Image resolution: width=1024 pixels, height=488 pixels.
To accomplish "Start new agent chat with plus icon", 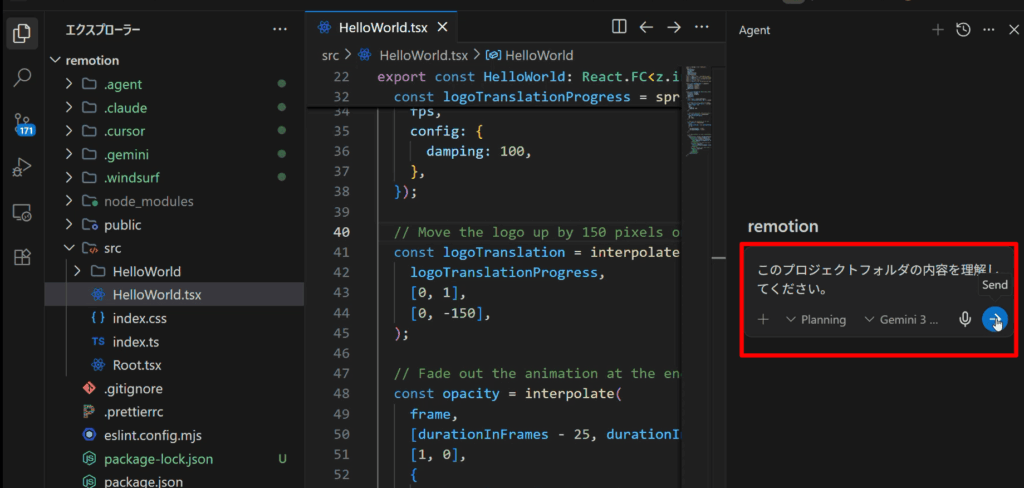I will (937, 30).
